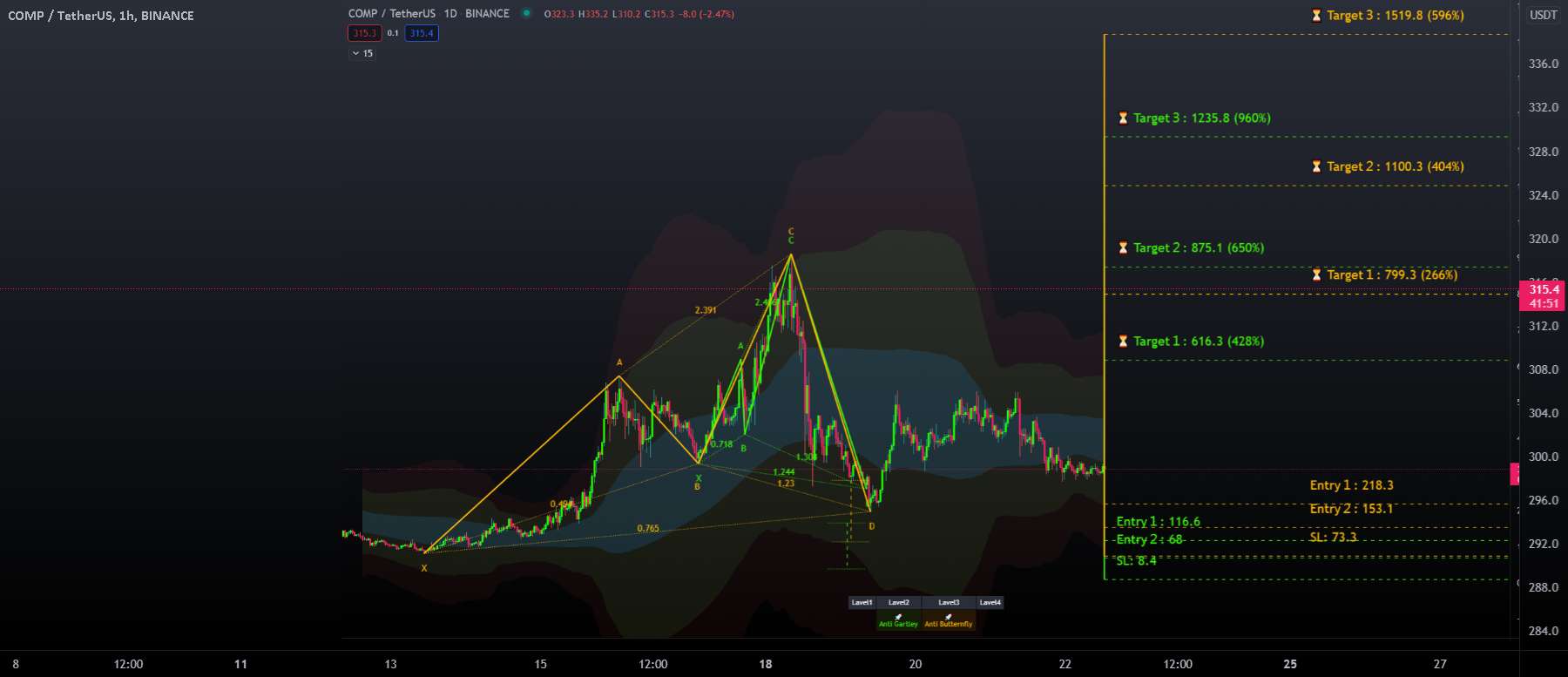Click the orange X point label at pattern start
The width and height of the screenshot is (1568, 677).
coord(424,568)
